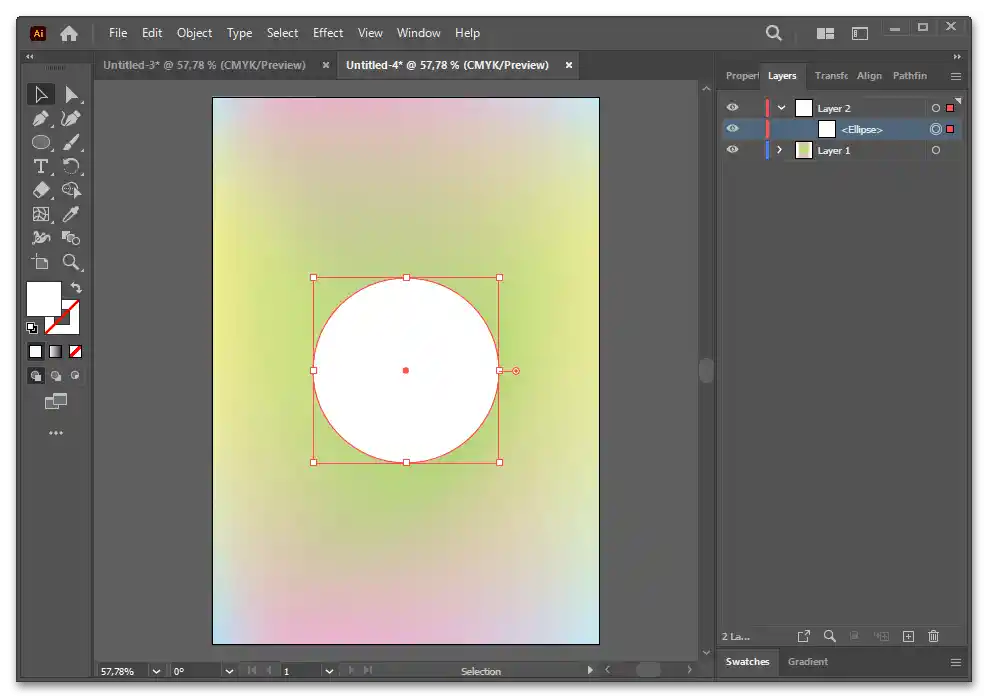This screenshot has width=988, height=698.
Task: Click Create New Layer icon
Action: tap(908, 636)
